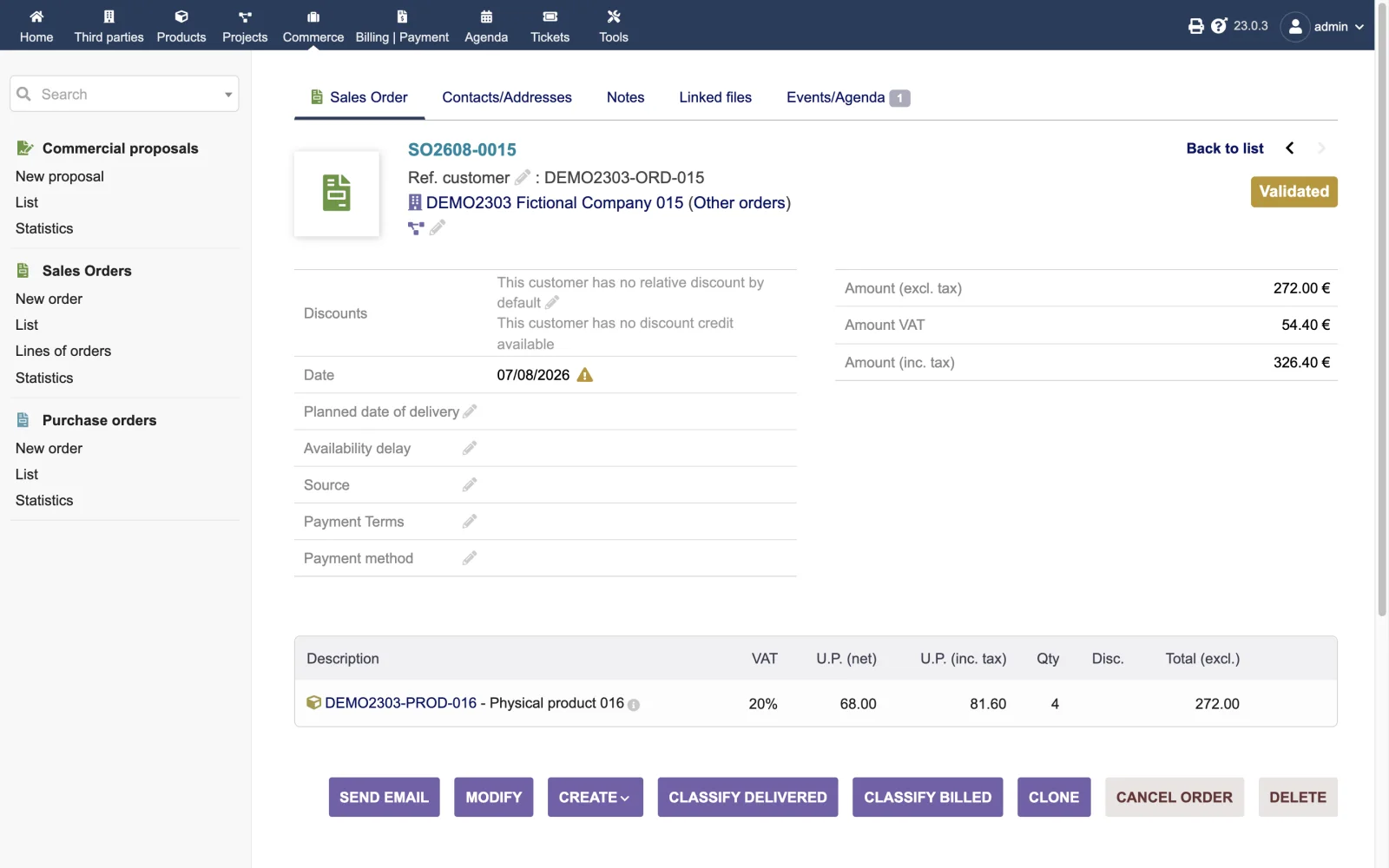The height and width of the screenshot is (868, 1389).
Task: Edit relative discount pencil icon
Action: [552, 302]
